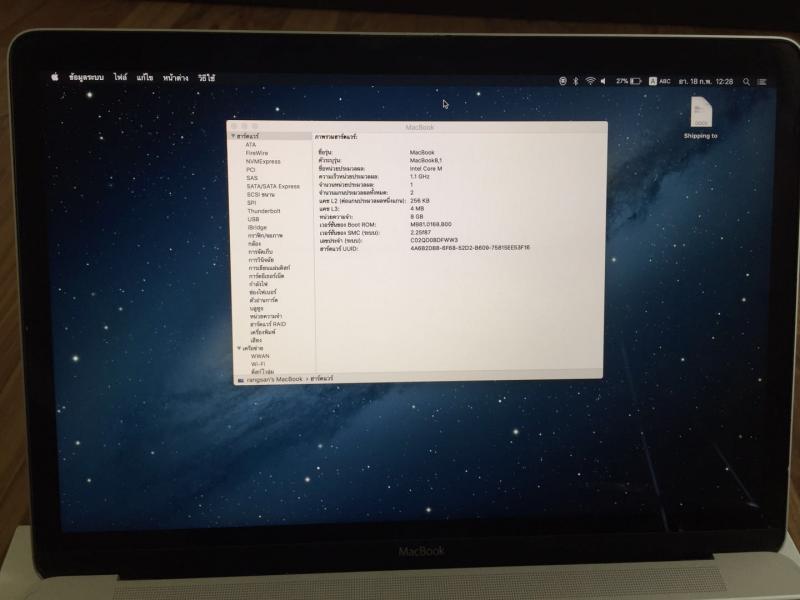Viewport: 800px width, 600px height.
Task: Click rangsan's MacBook in the path bar
Action: click(274, 380)
